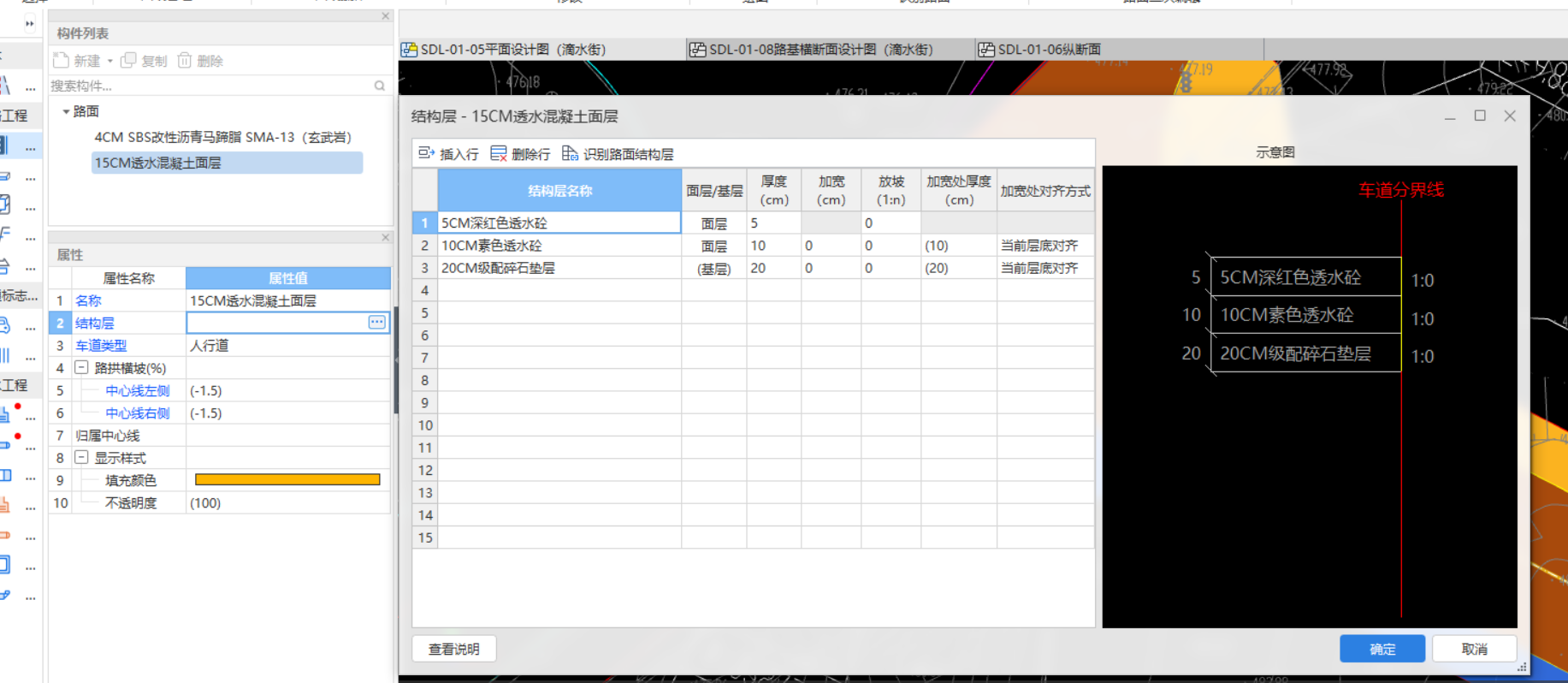The width and height of the screenshot is (1568, 683).
Task: Click the 放坡(1:n) column header
Action: point(891,191)
